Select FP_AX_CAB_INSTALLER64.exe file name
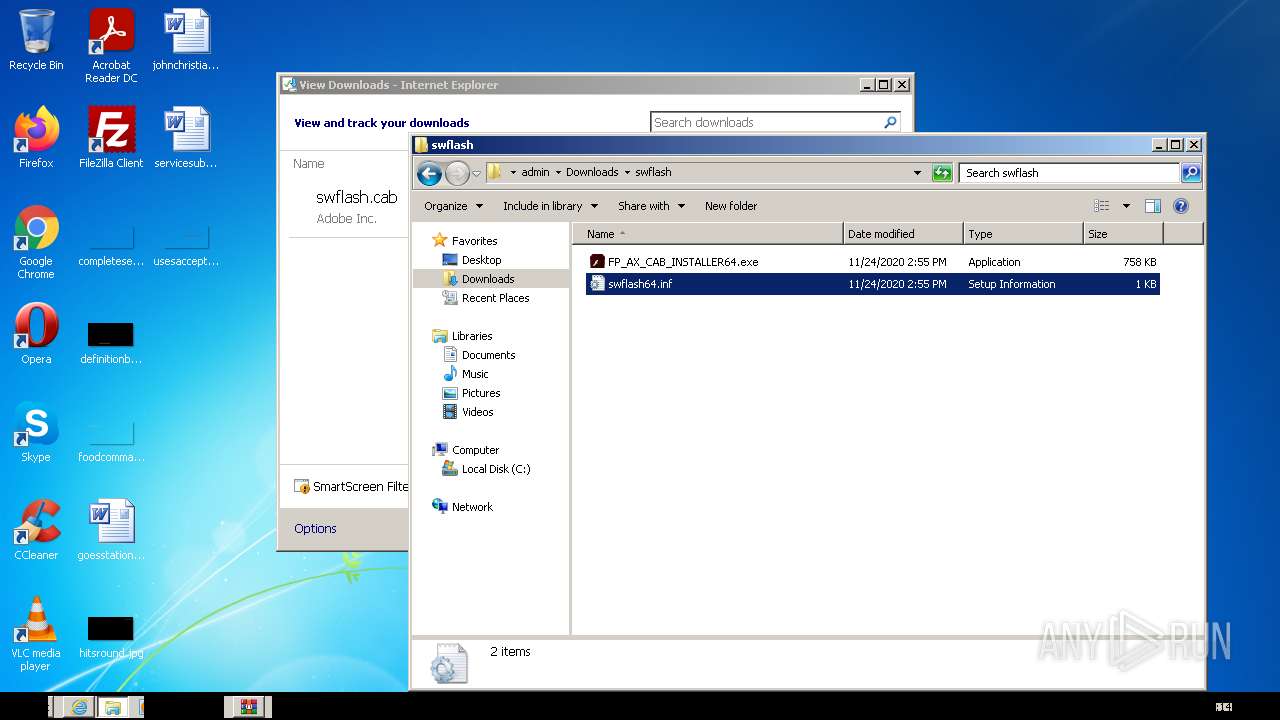Image resolution: width=1280 pixels, height=720 pixels. [x=683, y=262]
